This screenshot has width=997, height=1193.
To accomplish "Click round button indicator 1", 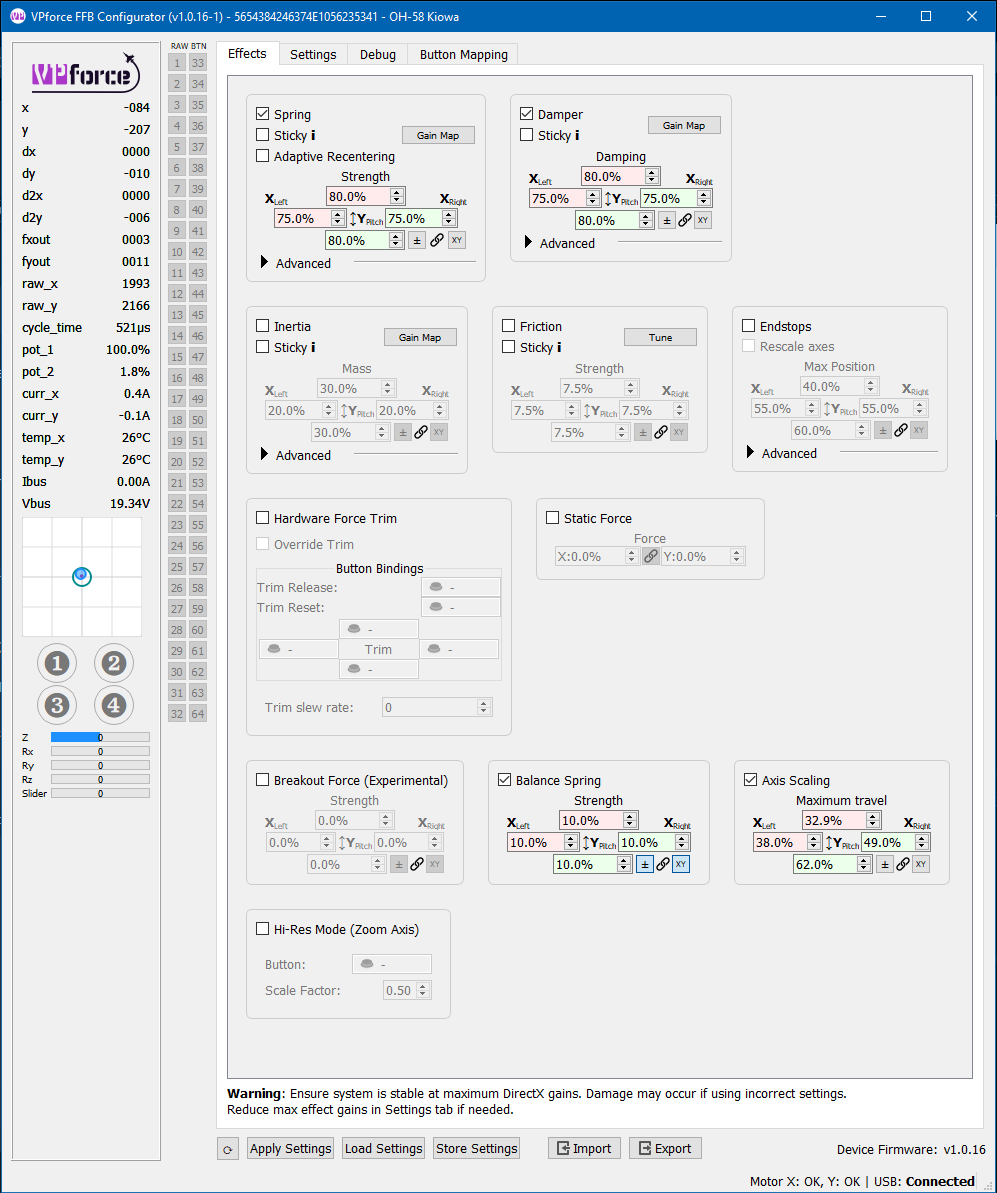I will (57, 663).
